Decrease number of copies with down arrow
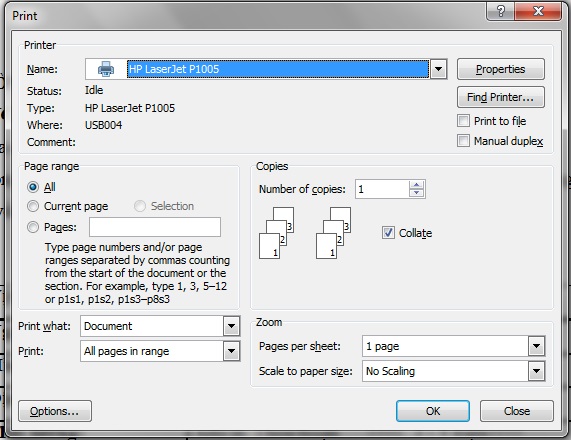571x440 pixels. click(x=417, y=193)
